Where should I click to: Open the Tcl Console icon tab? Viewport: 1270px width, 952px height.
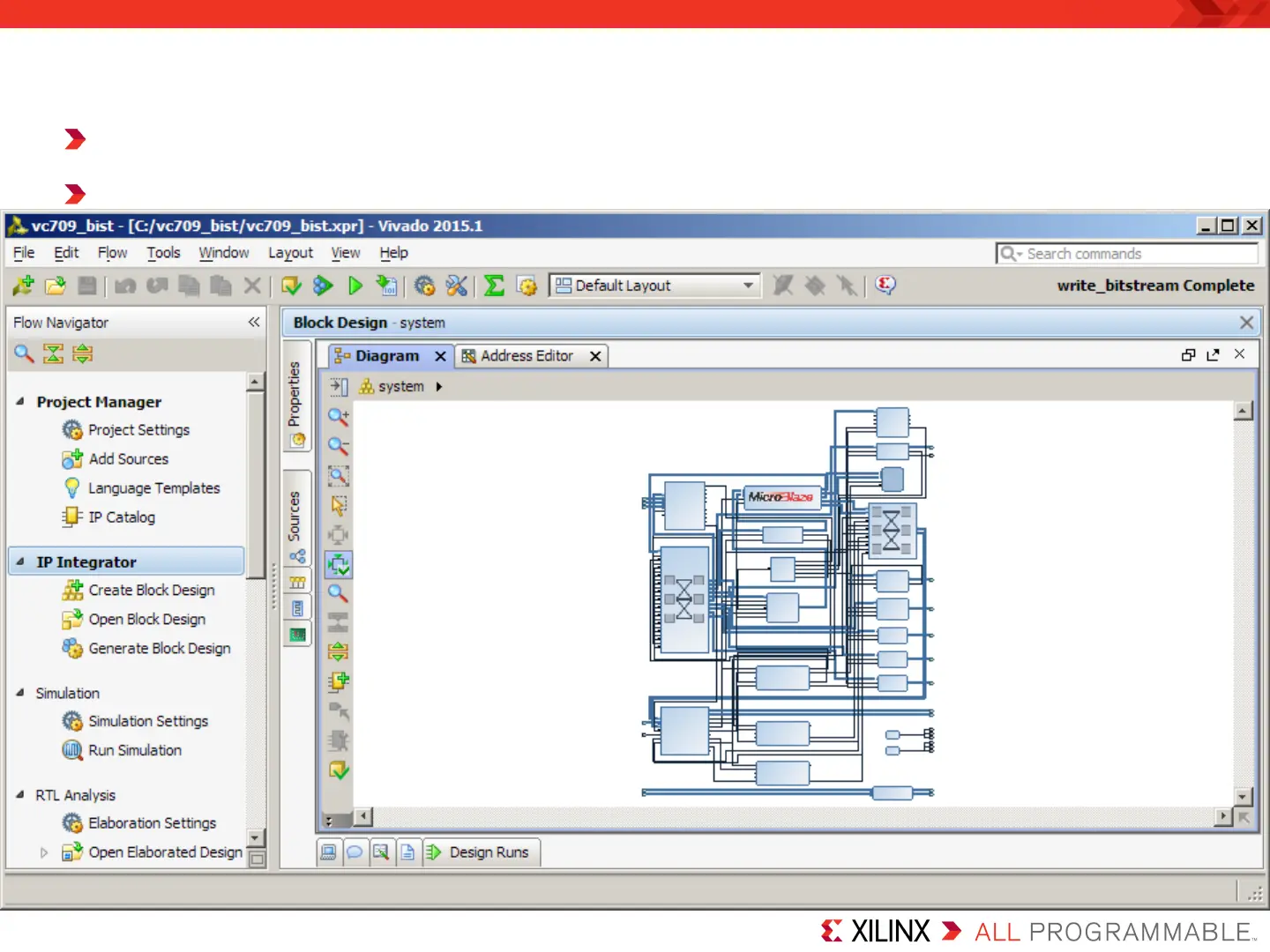pyautogui.click(x=328, y=852)
